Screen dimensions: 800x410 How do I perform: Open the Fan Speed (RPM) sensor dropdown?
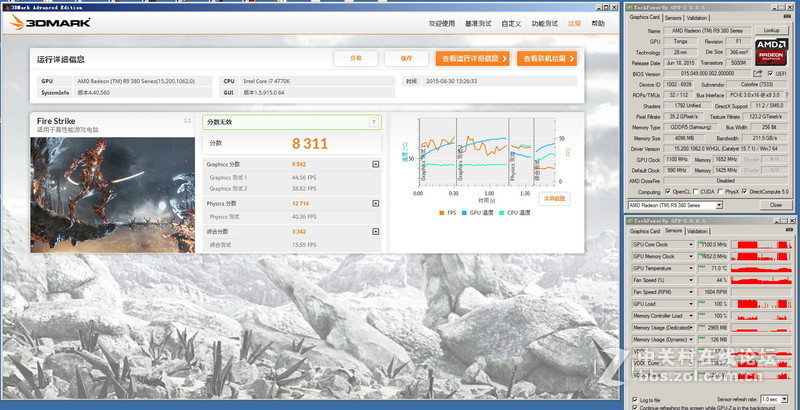691,292
